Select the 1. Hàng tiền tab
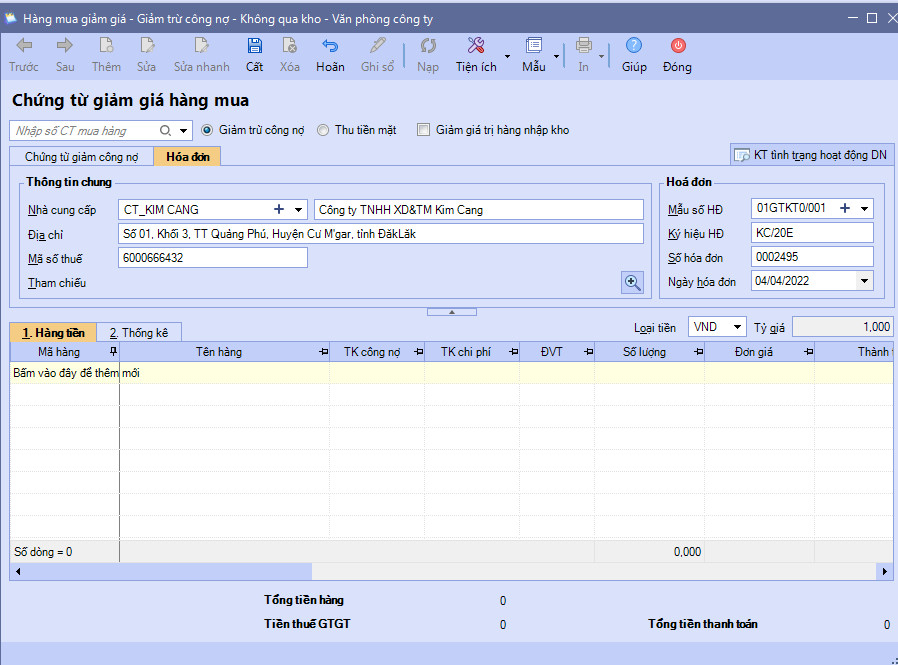Screen dimensions: 898x665 [x=53, y=333]
